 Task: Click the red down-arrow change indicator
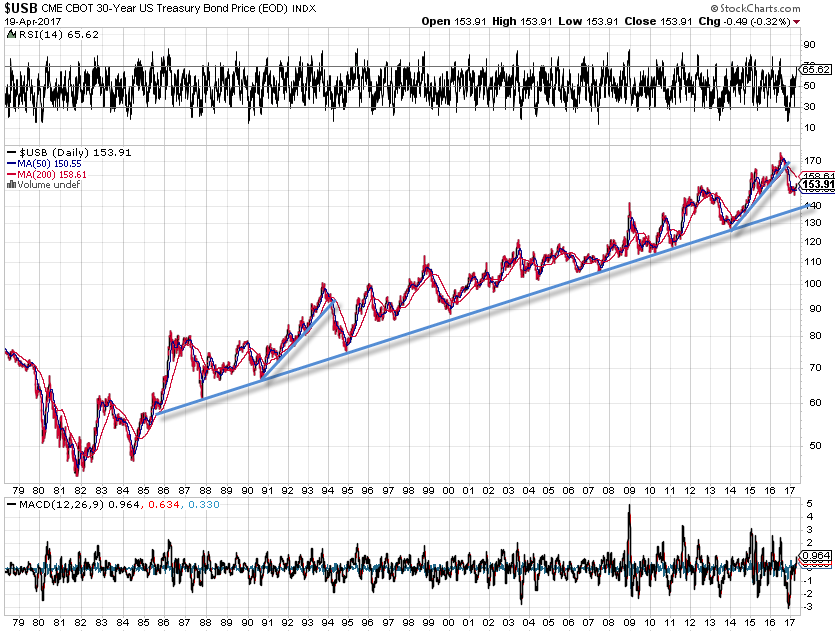796,22
